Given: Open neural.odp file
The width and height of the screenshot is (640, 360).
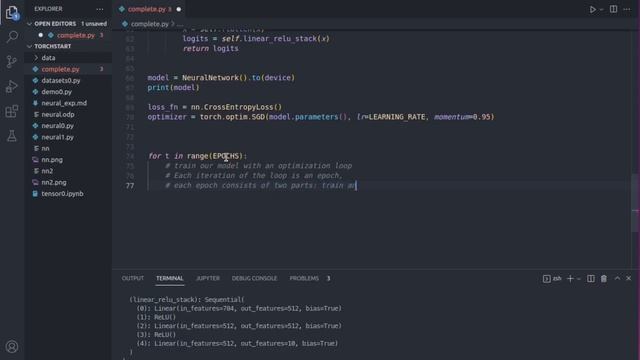Looking at the screenshot, I should (68, 115).
